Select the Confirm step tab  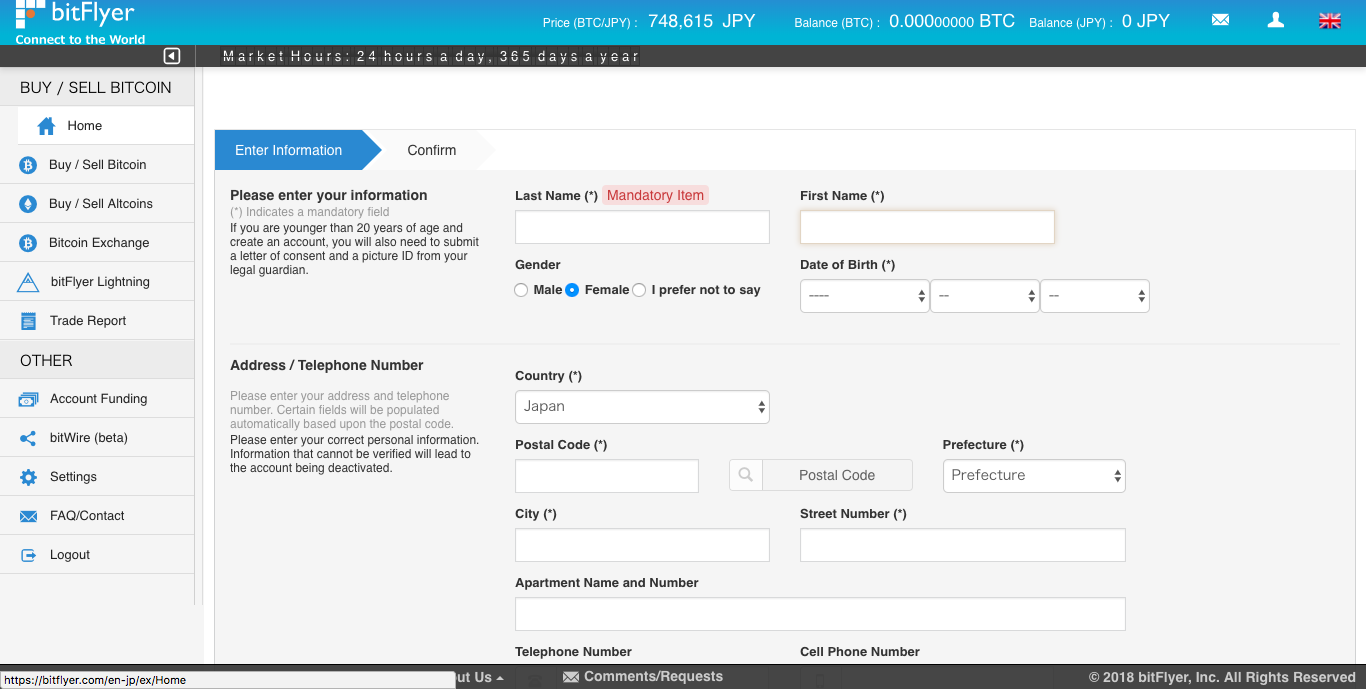tap(432, 150)
